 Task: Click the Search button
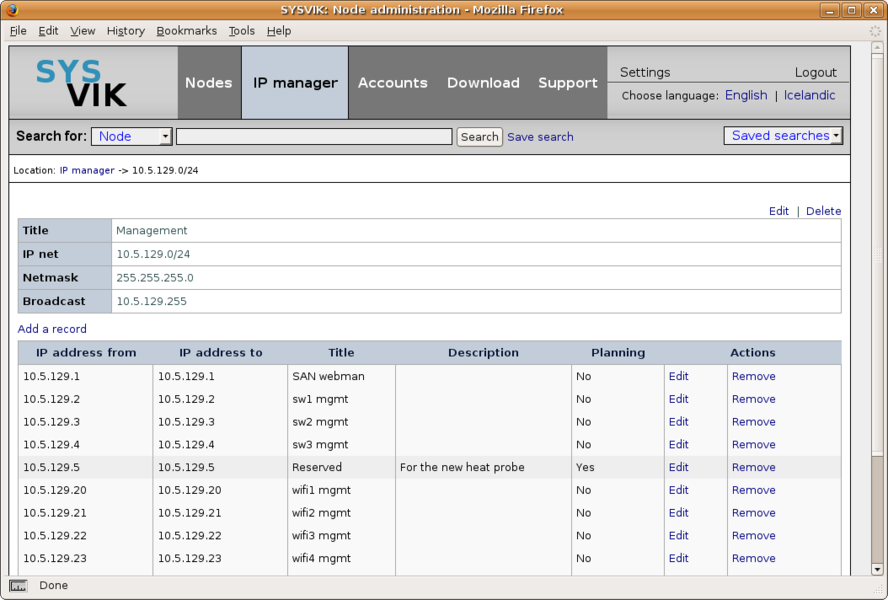[480, 137]
